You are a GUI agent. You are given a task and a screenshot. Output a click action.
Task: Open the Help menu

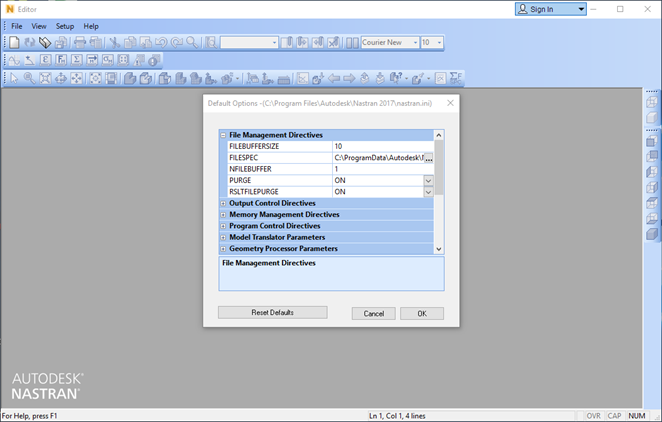click(91, 26)
